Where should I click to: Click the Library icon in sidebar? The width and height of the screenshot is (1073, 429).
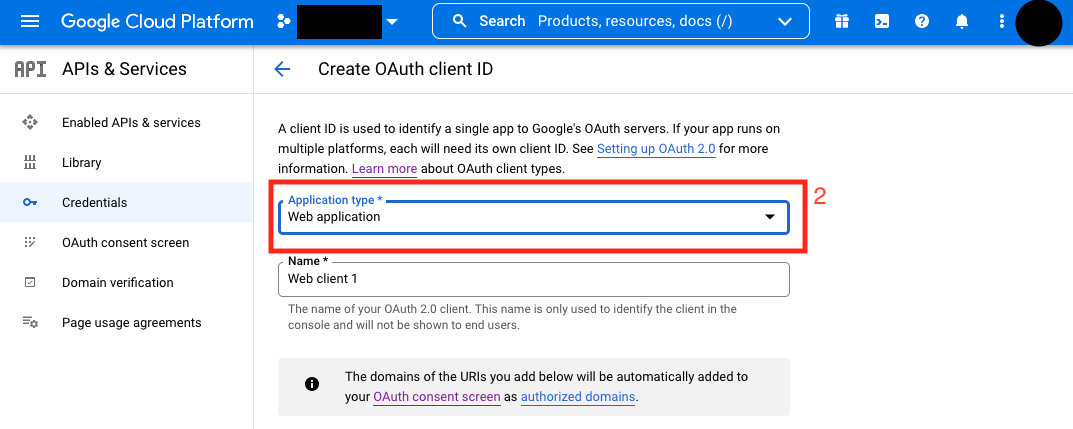[29, 163]
